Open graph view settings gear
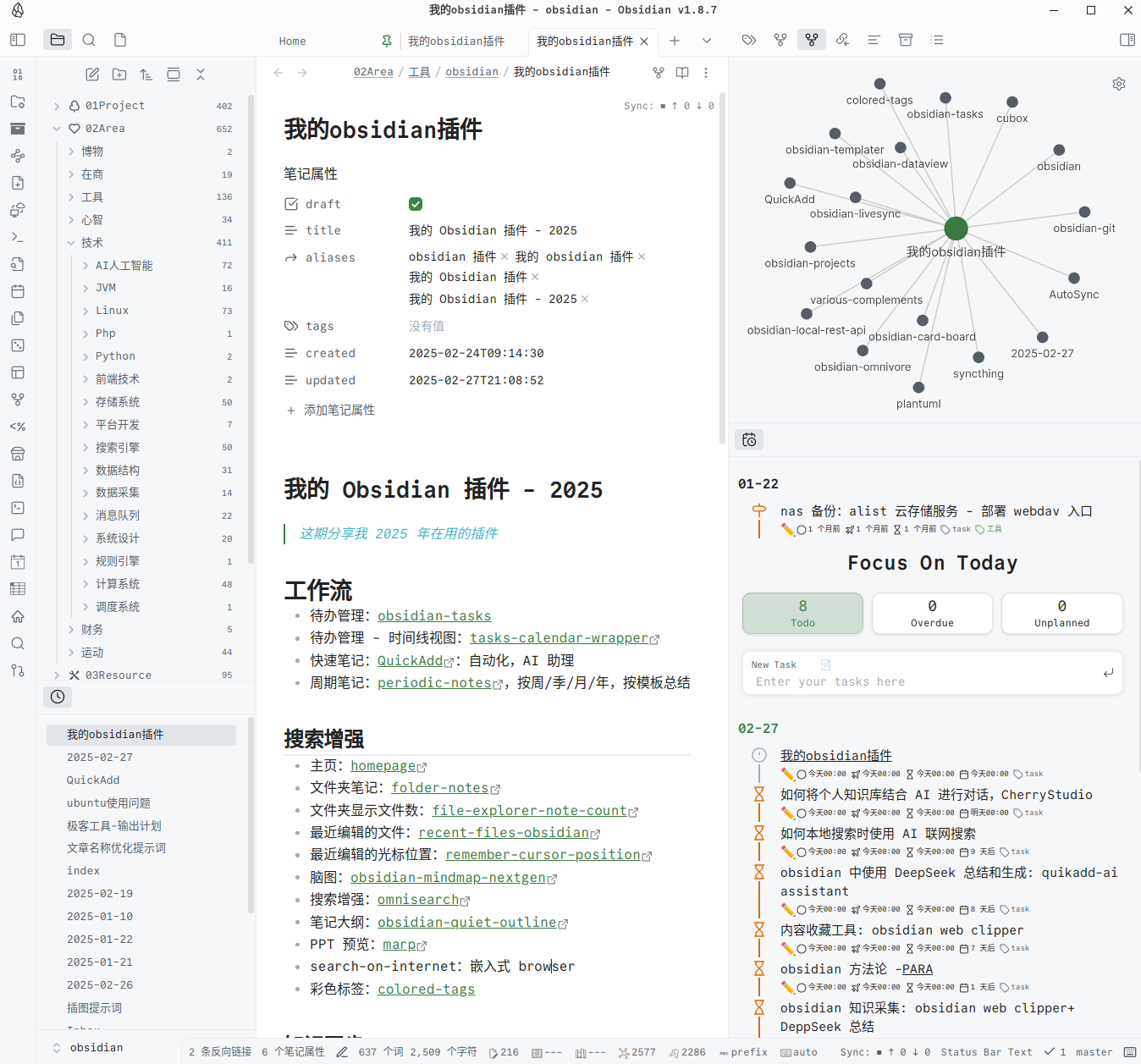The image size is (1141, 1064). click(x=1119, y=84)
